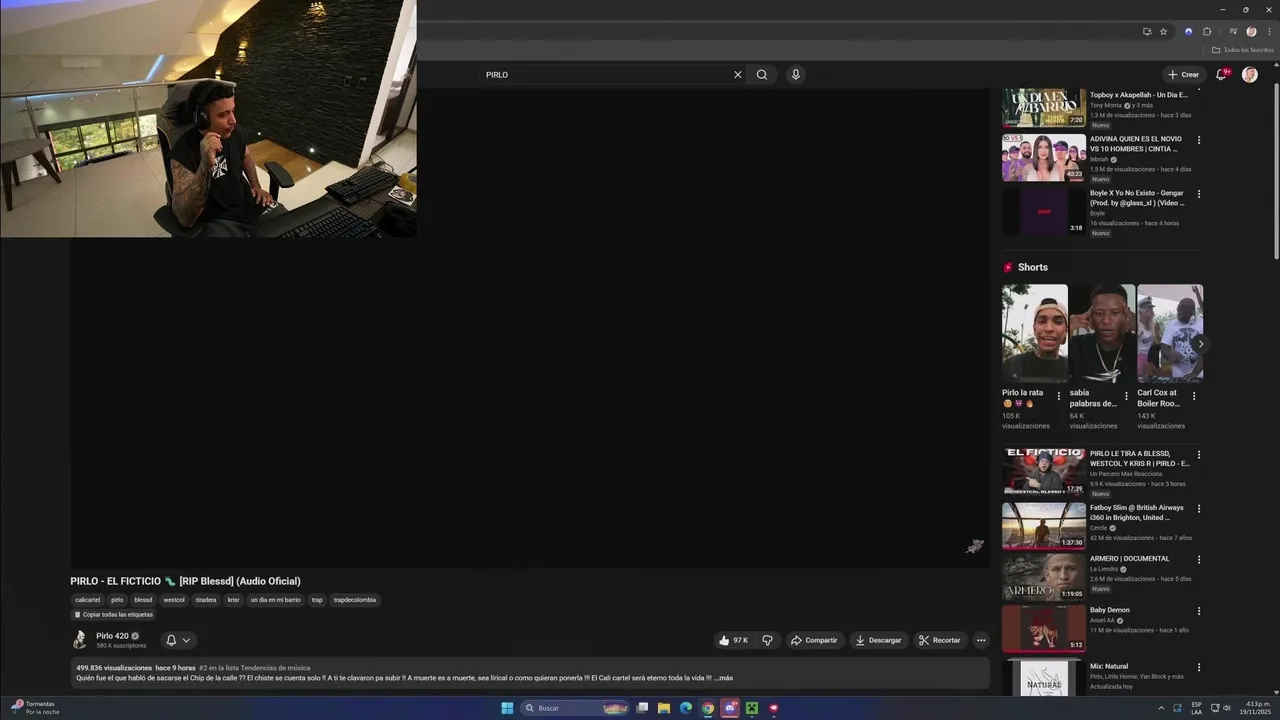
Task: Open options menu for Boyle Gengar video
Action: [1199, 194]
